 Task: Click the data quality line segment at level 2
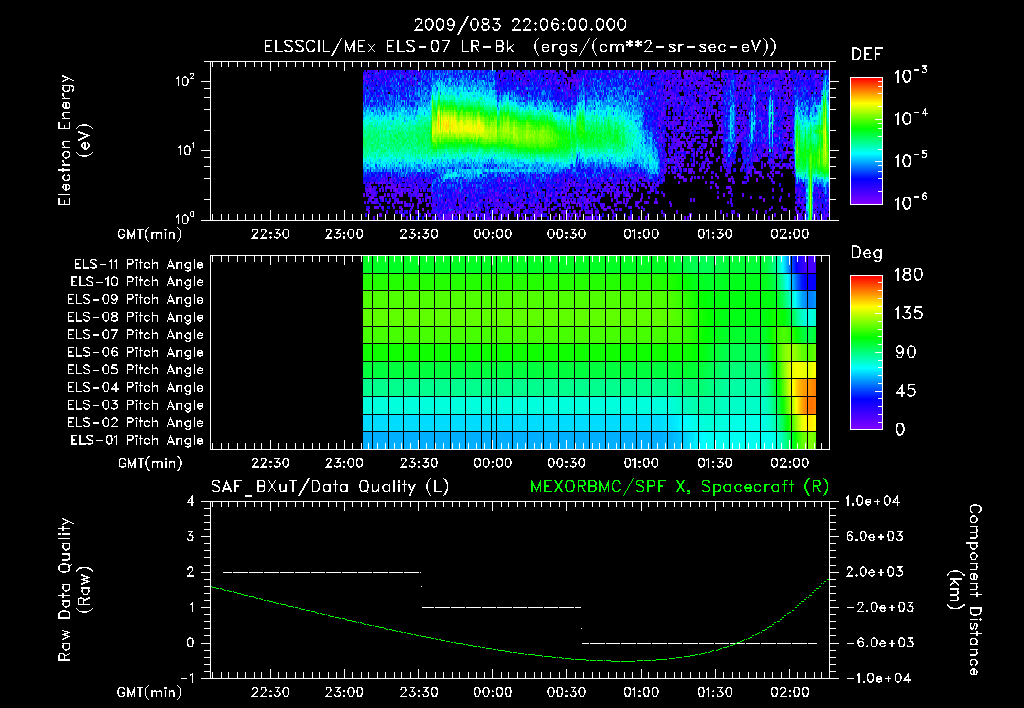[322, 572]
